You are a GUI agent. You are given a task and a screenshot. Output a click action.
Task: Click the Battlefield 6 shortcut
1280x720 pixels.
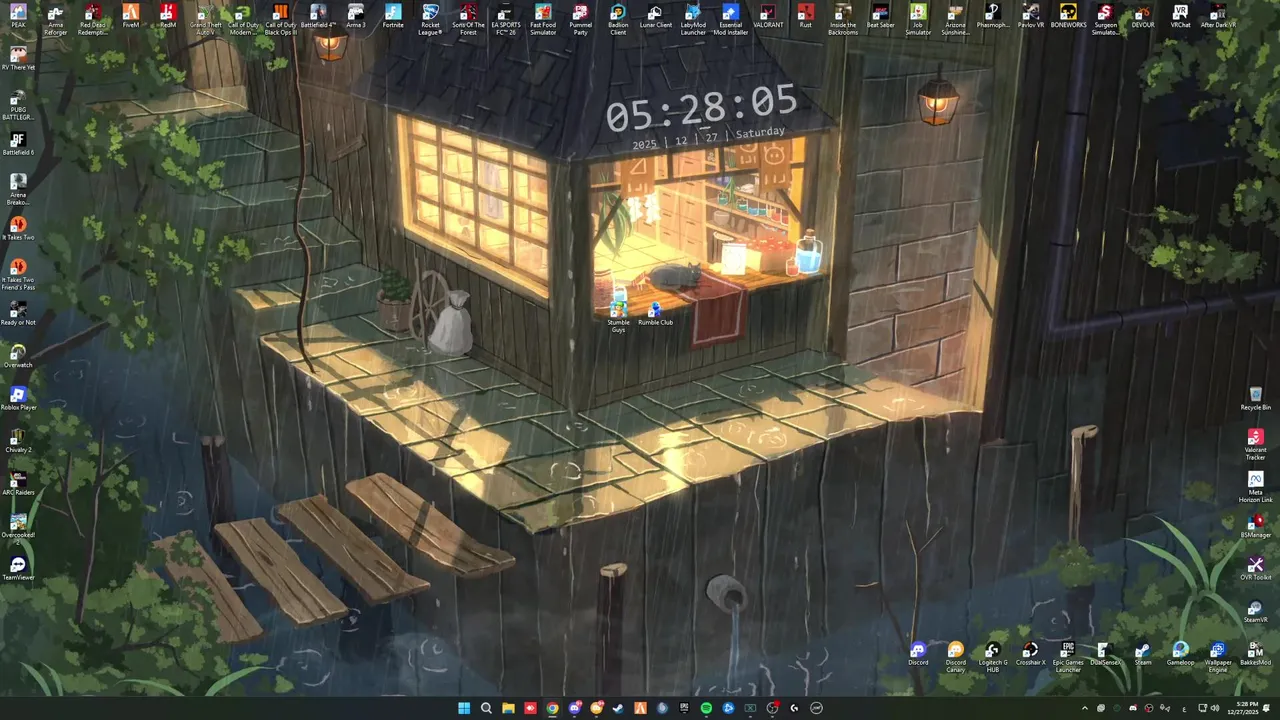(18, 144)
